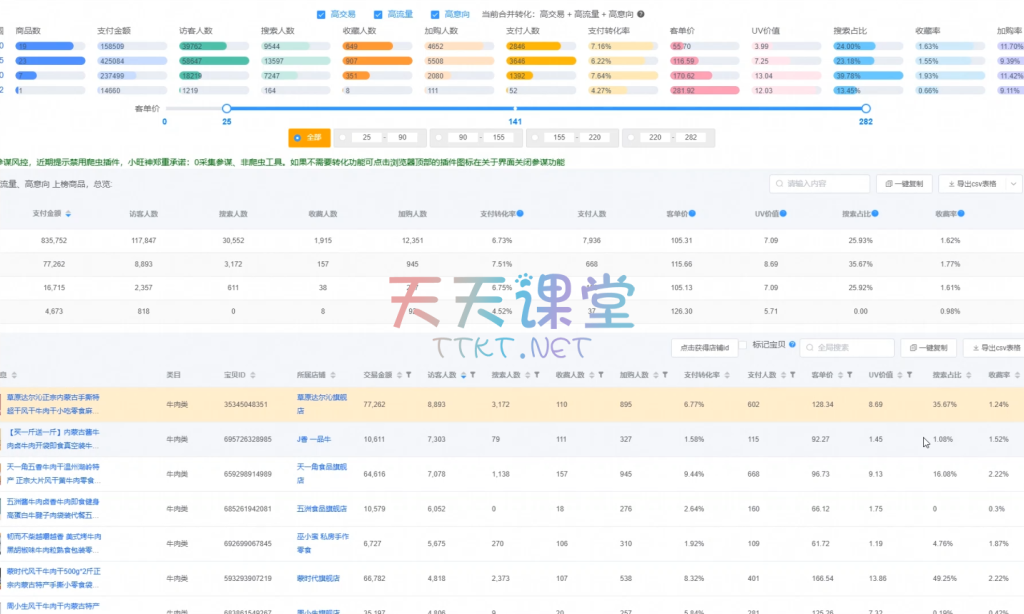The width and height of the screenshot is (1024, 614).
Task: Click info icon next to summary 支付转化率
Action: [520, 214]
